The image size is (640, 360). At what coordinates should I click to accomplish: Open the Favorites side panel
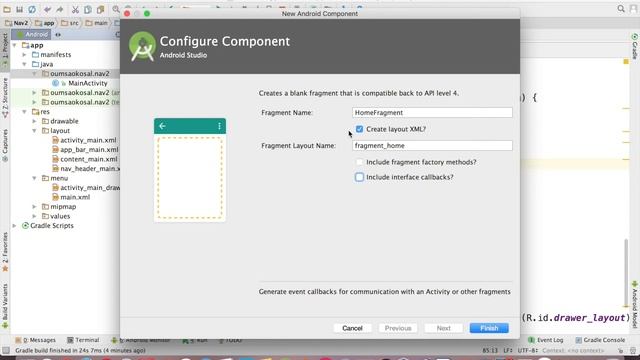click(x=5, y=252)
